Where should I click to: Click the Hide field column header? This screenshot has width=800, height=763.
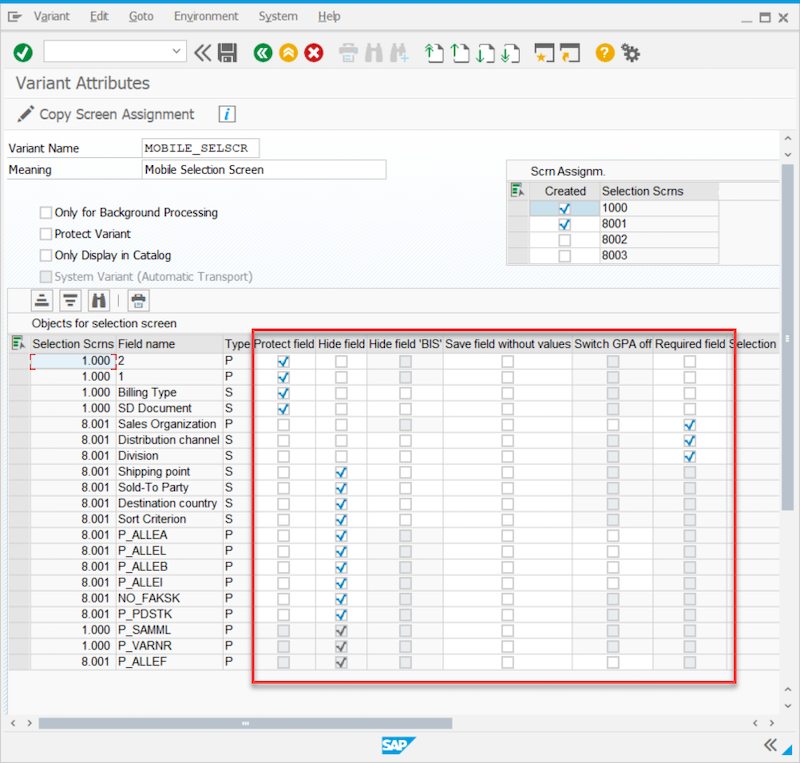341,344
